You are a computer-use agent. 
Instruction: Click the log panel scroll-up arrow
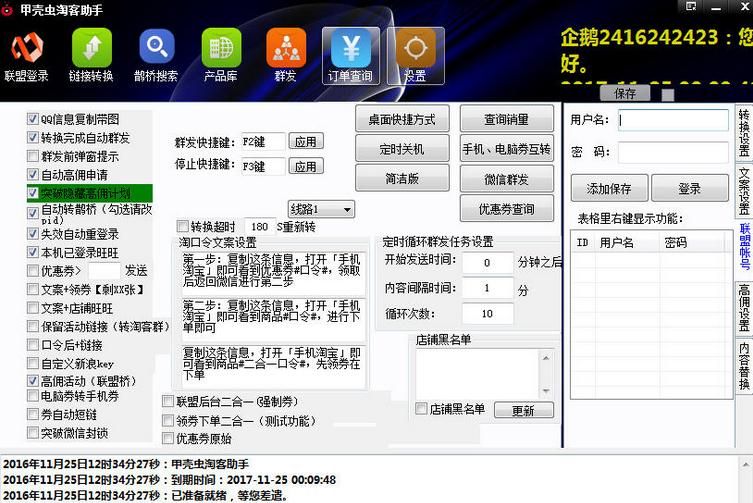(745, 465)
